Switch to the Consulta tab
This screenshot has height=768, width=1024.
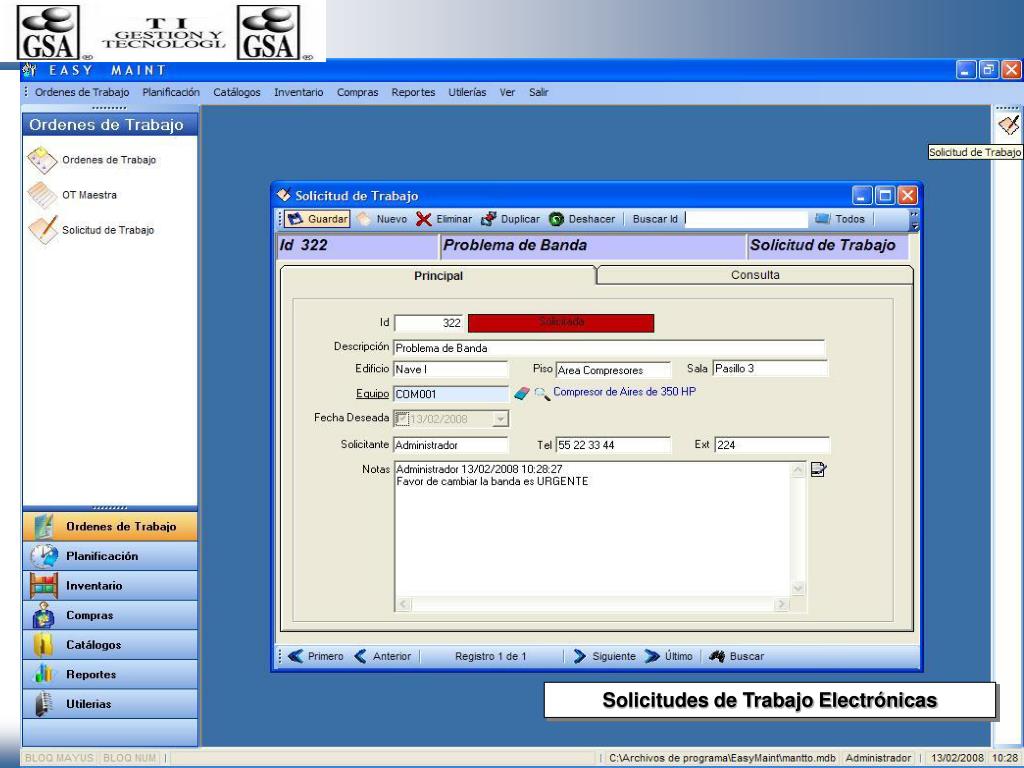755,275
